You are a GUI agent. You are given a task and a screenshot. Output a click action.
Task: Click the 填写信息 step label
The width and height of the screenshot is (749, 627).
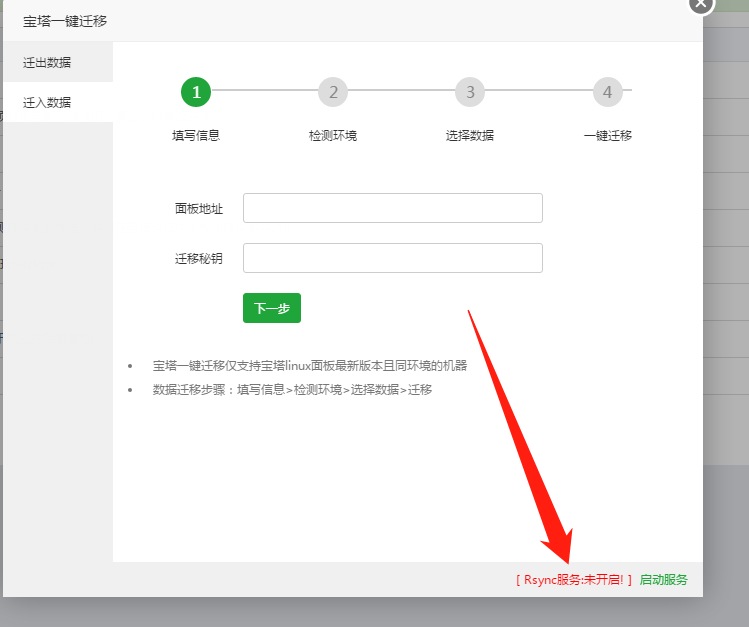(196, 136)
